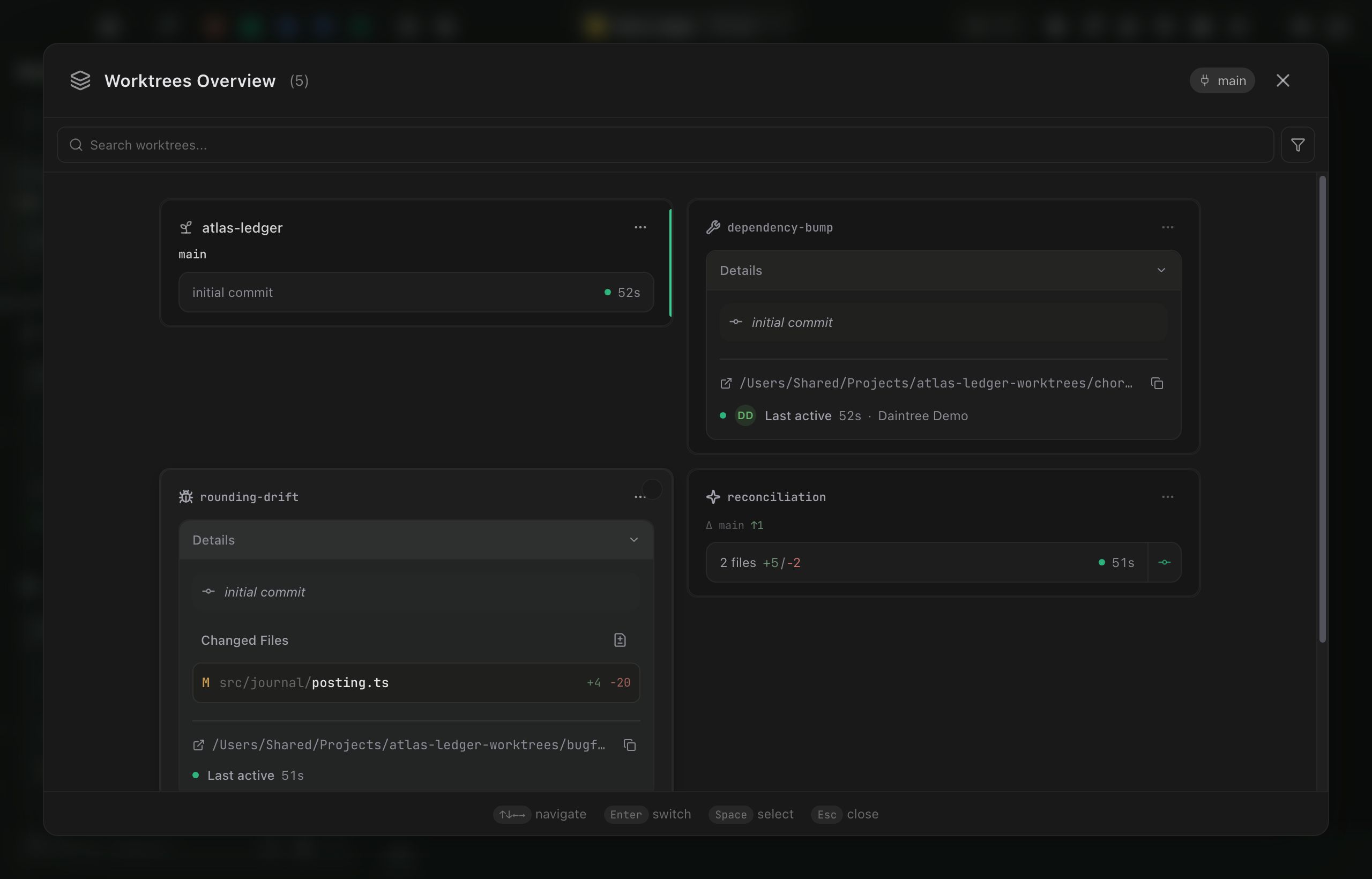Image resolution: width=1372 pixels, height=879 pixels.
Task: Click the rounding-drift commit node icon
Action: [208, 591]
